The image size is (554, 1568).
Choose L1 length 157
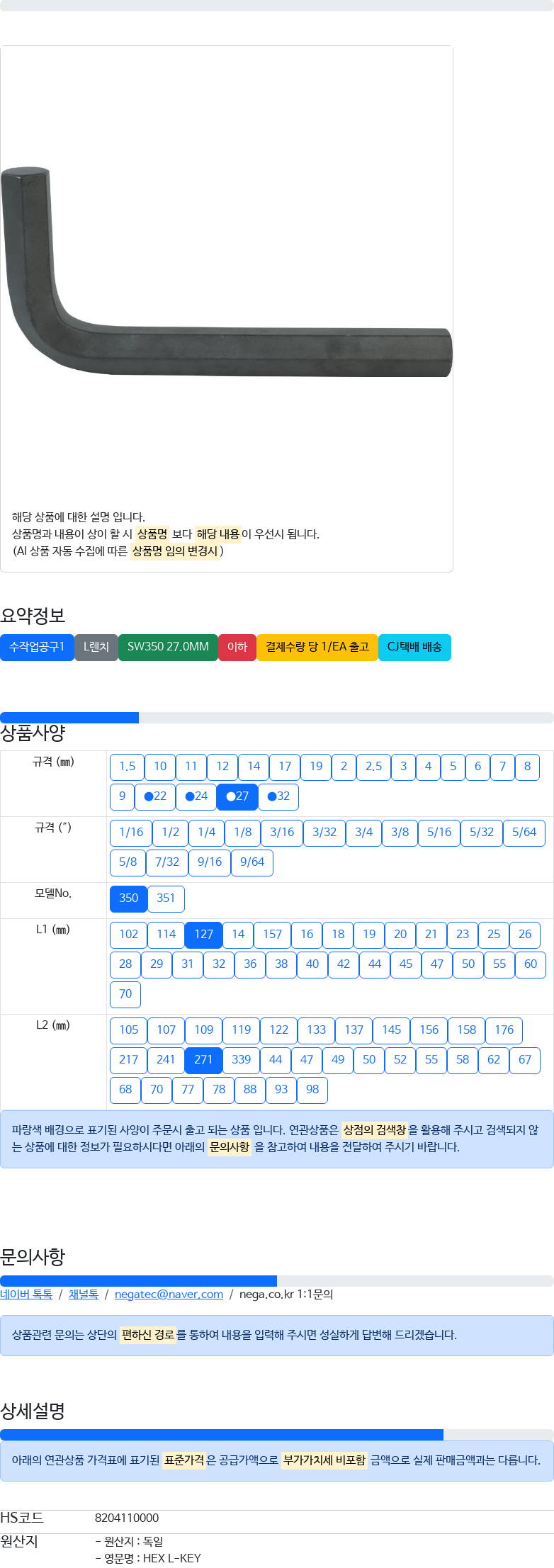point(273,935)
